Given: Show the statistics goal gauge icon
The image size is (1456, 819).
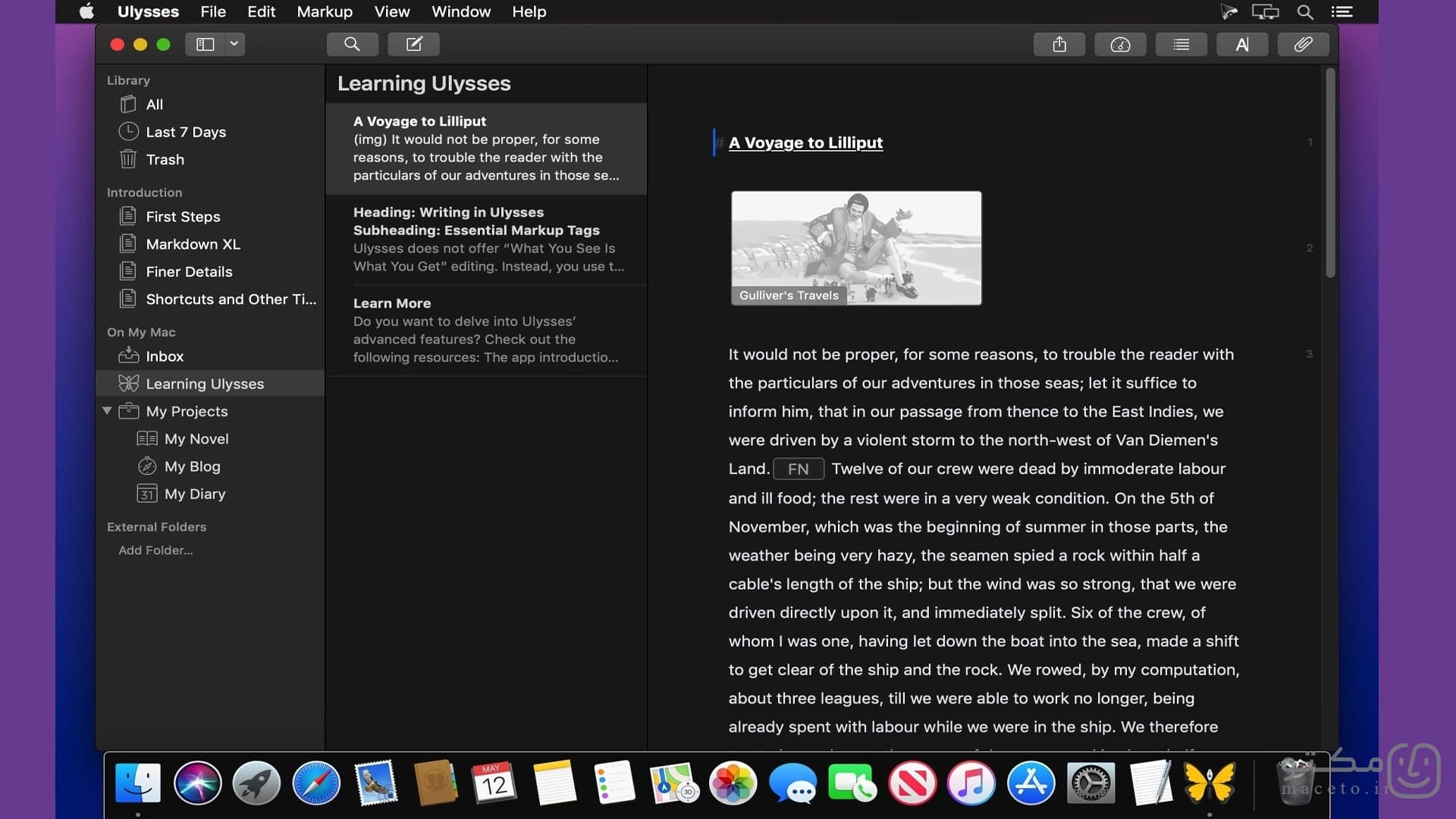Looking at the screenshot, I should click(x=1120, y=44).
